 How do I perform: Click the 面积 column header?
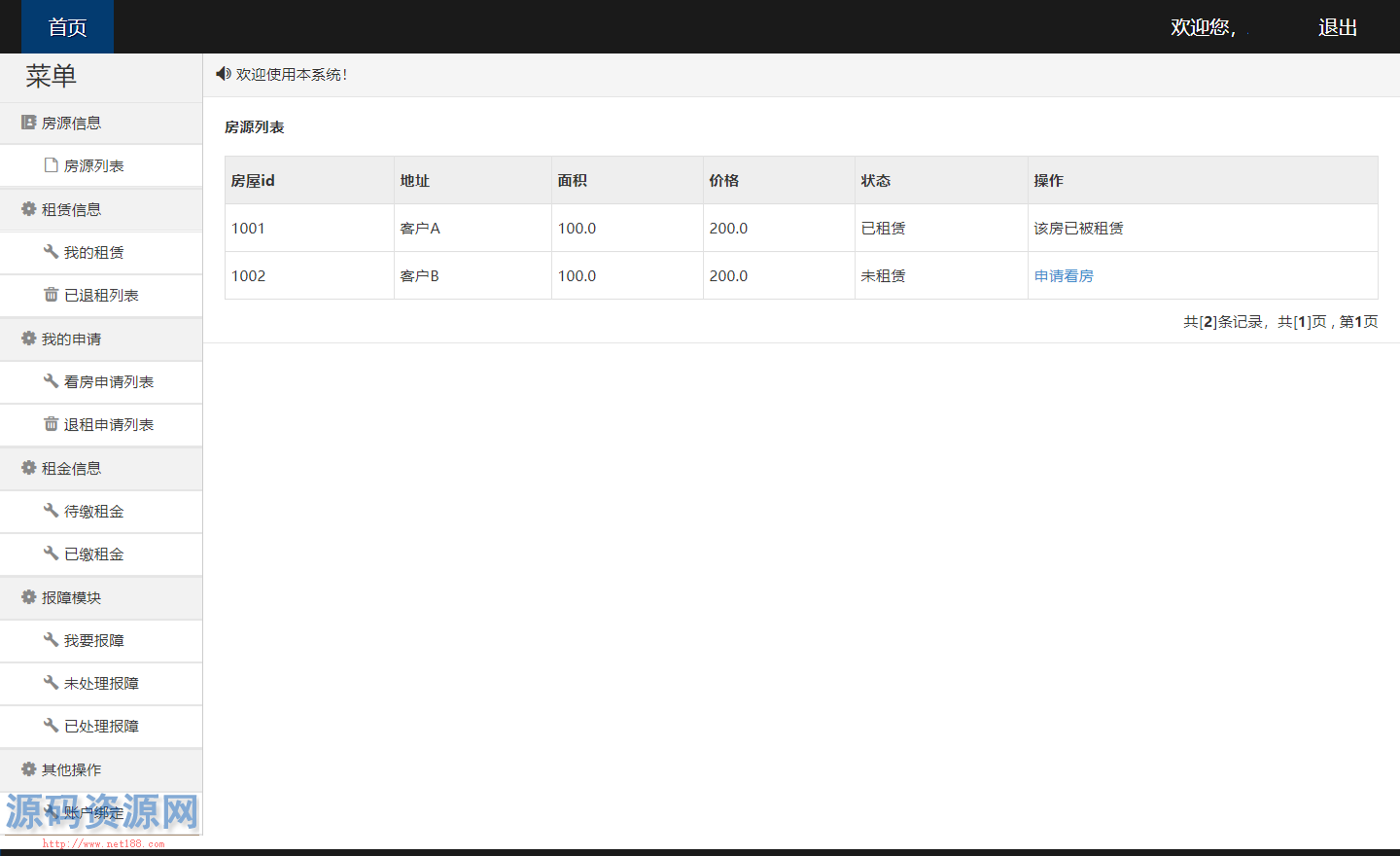tap(627, 180)
